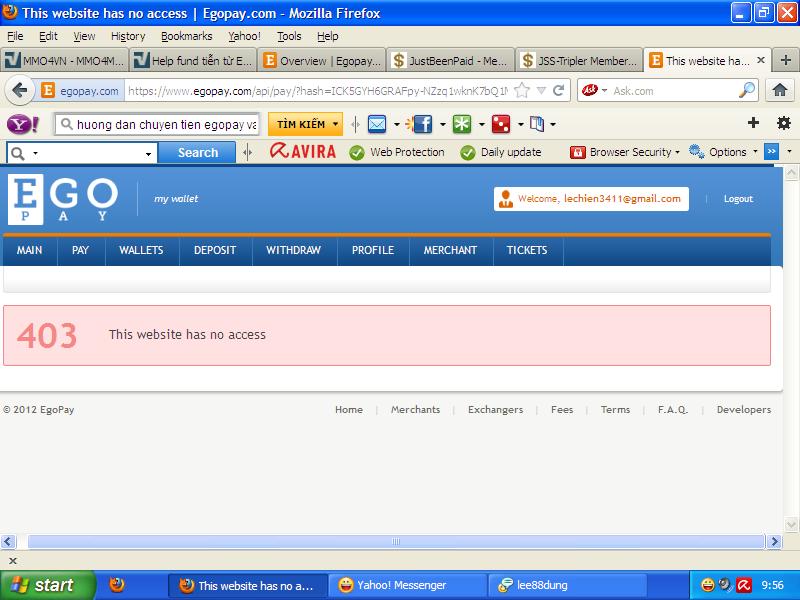800x600 pixels.
Task: Open the Firefox home page icon
Action: point(780,91)
